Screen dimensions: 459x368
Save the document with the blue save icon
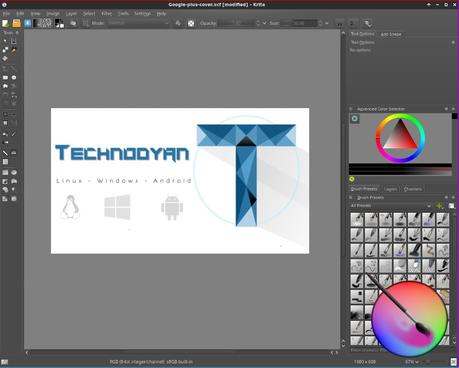click(27, 23)
